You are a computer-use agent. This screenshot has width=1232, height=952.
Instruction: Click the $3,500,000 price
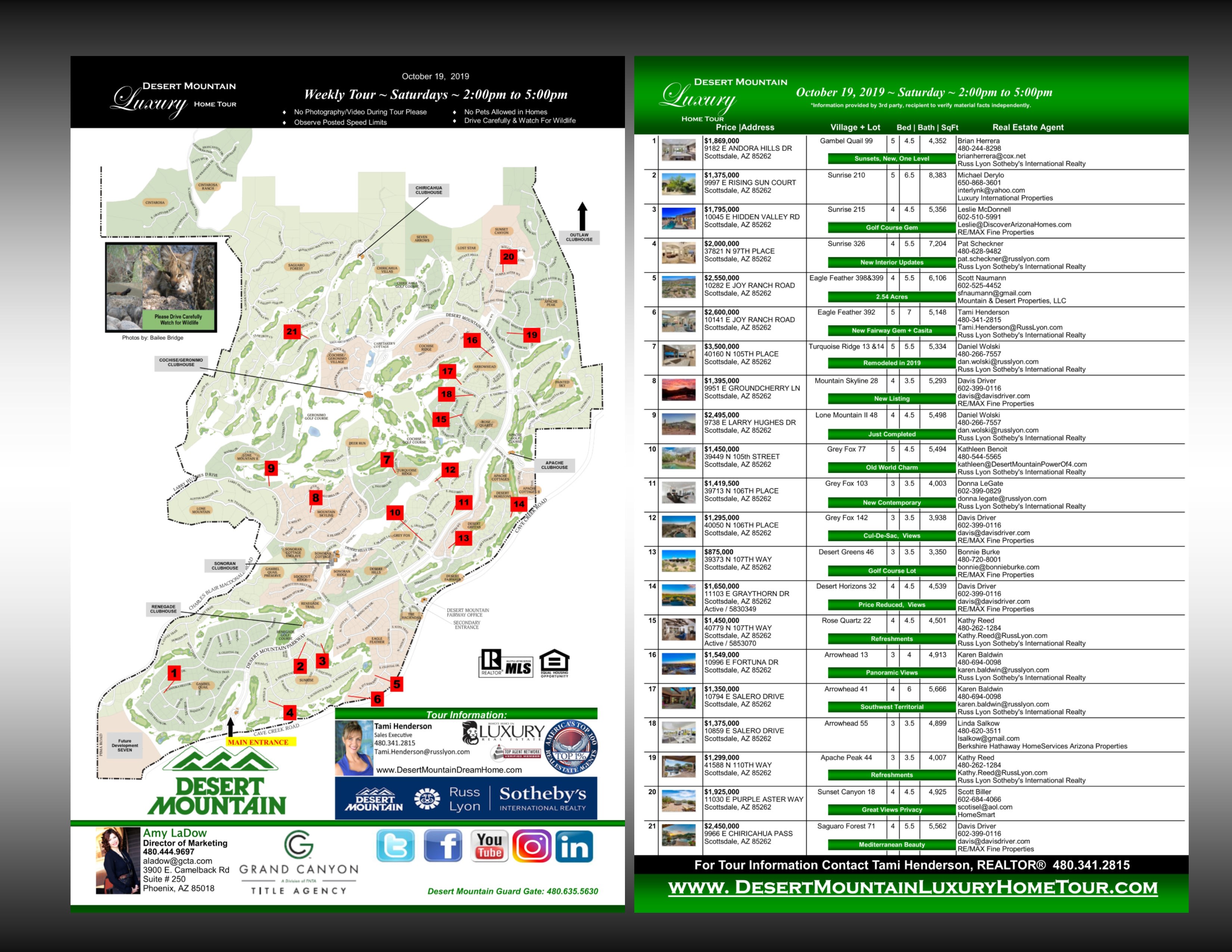tap(722, 346)
